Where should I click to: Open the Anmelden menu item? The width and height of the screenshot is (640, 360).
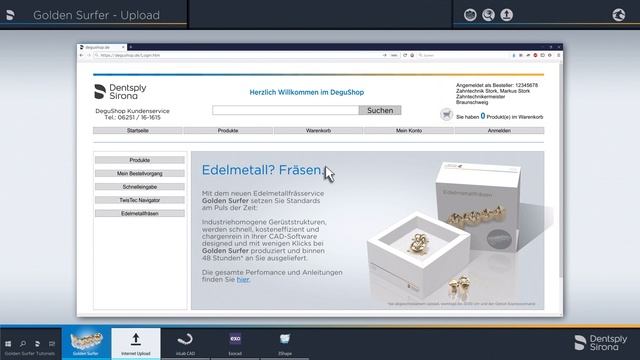click(x=499, y=131)
